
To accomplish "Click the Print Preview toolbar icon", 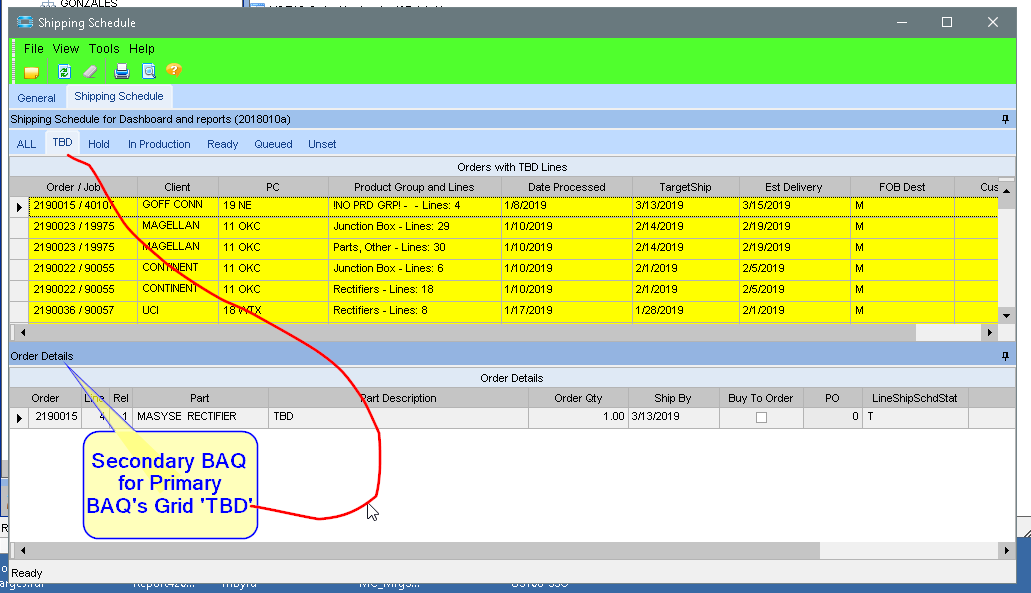I will (x=148, y=71).
